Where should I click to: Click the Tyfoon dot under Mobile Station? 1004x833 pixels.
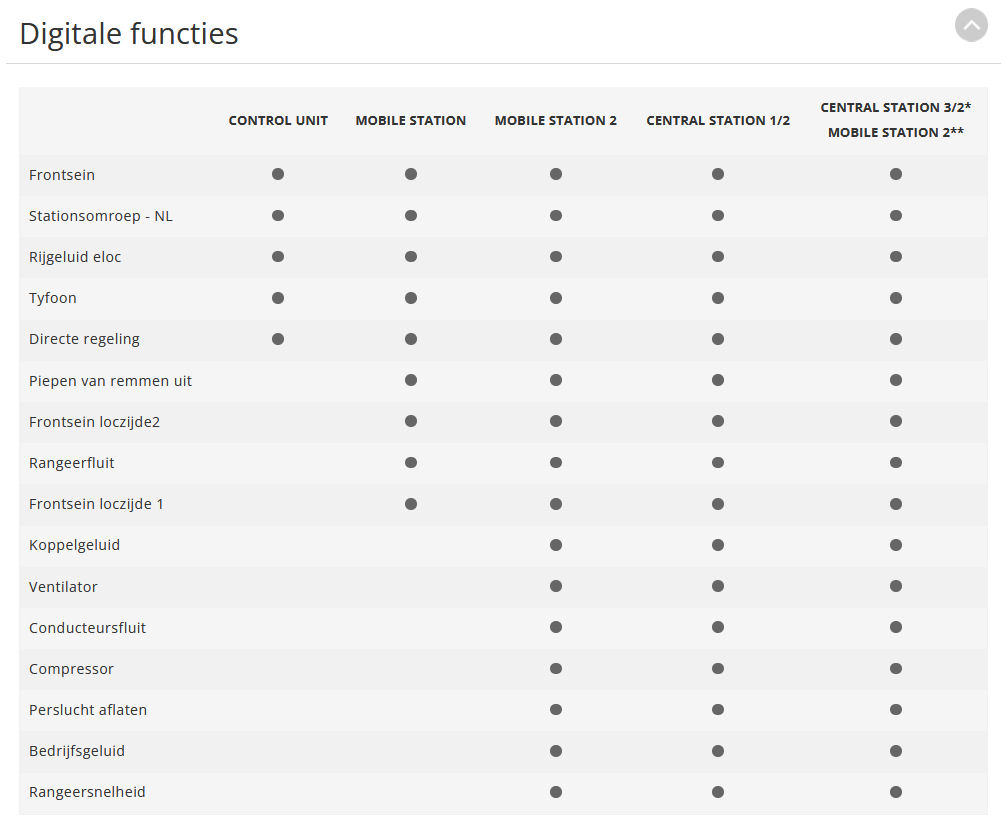coord(411,298)
